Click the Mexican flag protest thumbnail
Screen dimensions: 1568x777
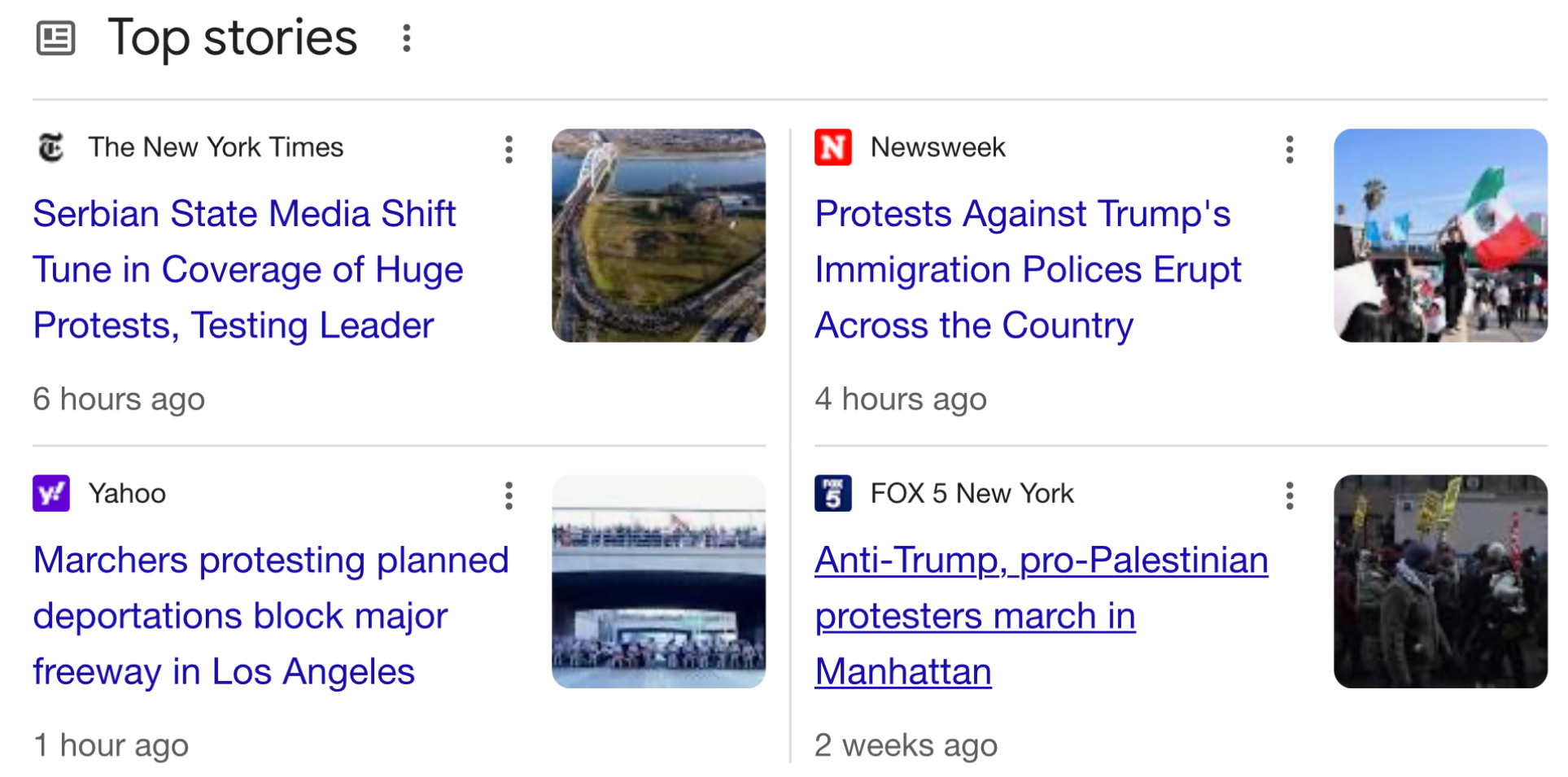(x=1439, y=235)
